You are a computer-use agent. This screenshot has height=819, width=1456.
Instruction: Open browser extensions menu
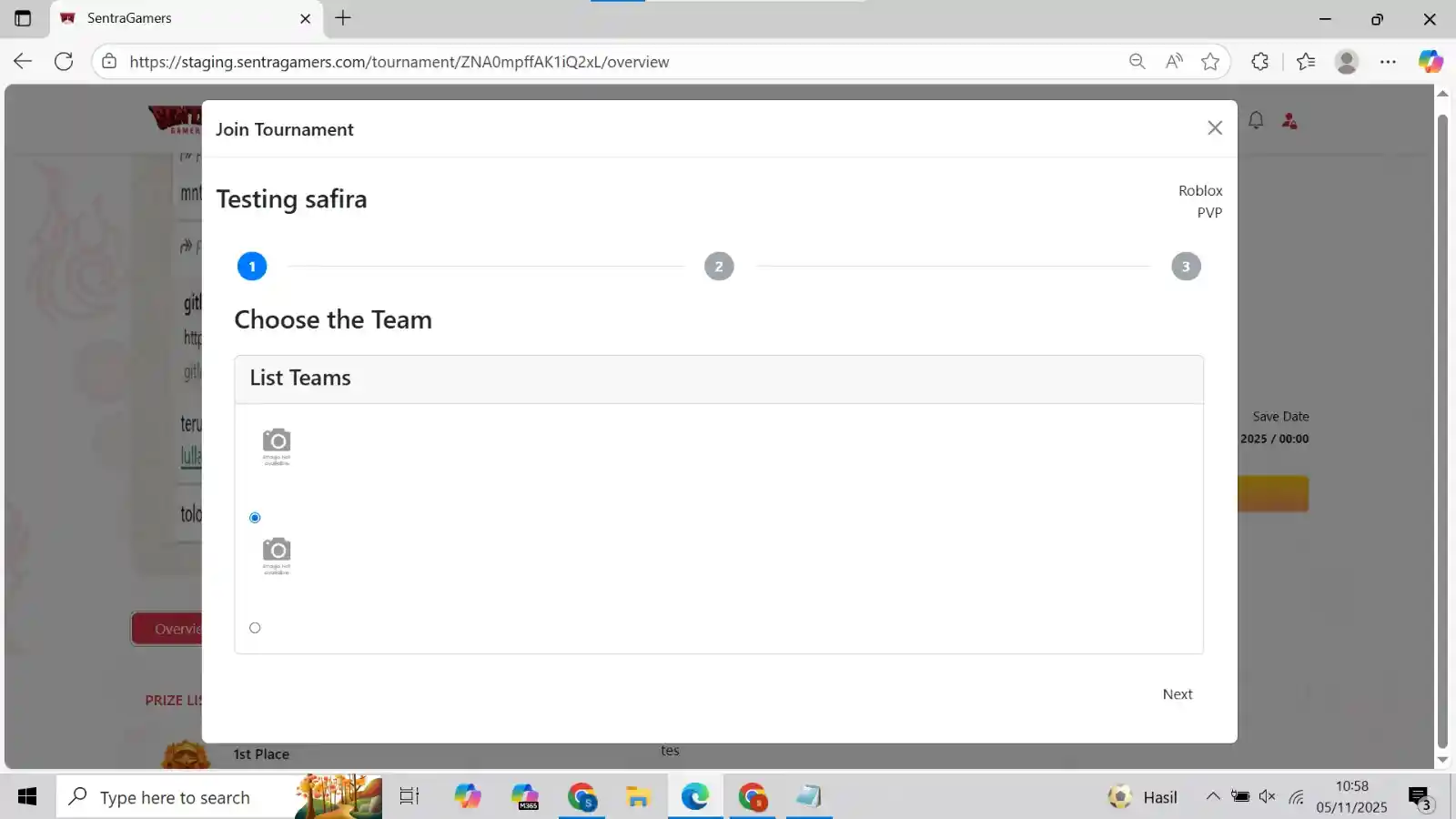(1259, 62)
